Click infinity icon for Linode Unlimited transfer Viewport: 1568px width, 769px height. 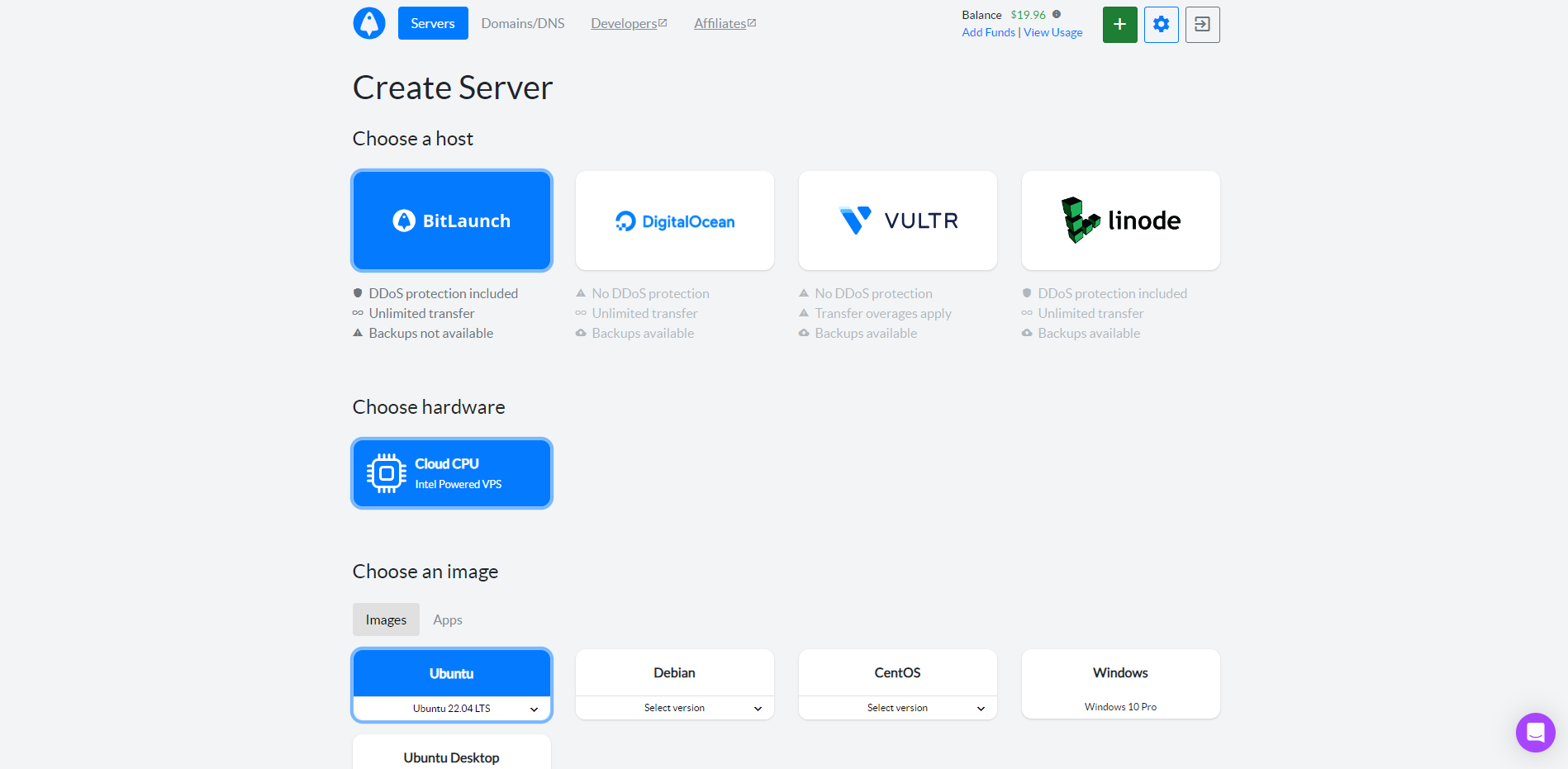1027,313
